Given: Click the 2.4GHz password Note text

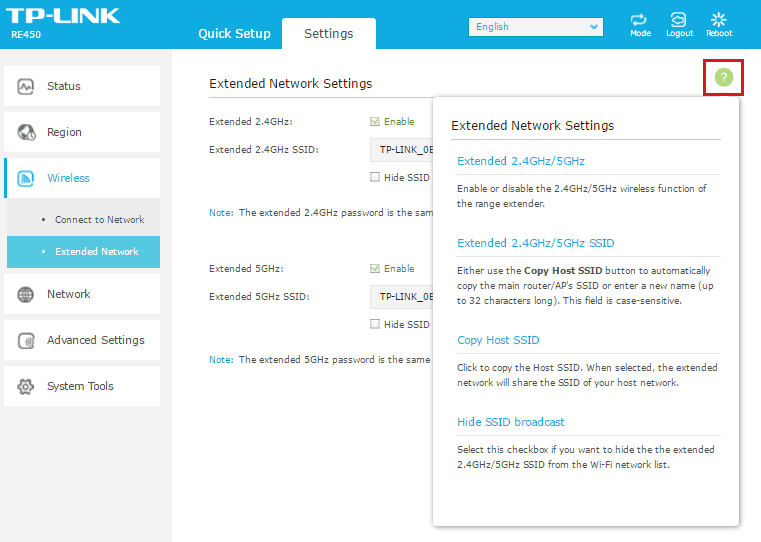Looking at the screenshot, I should (321, 213).
